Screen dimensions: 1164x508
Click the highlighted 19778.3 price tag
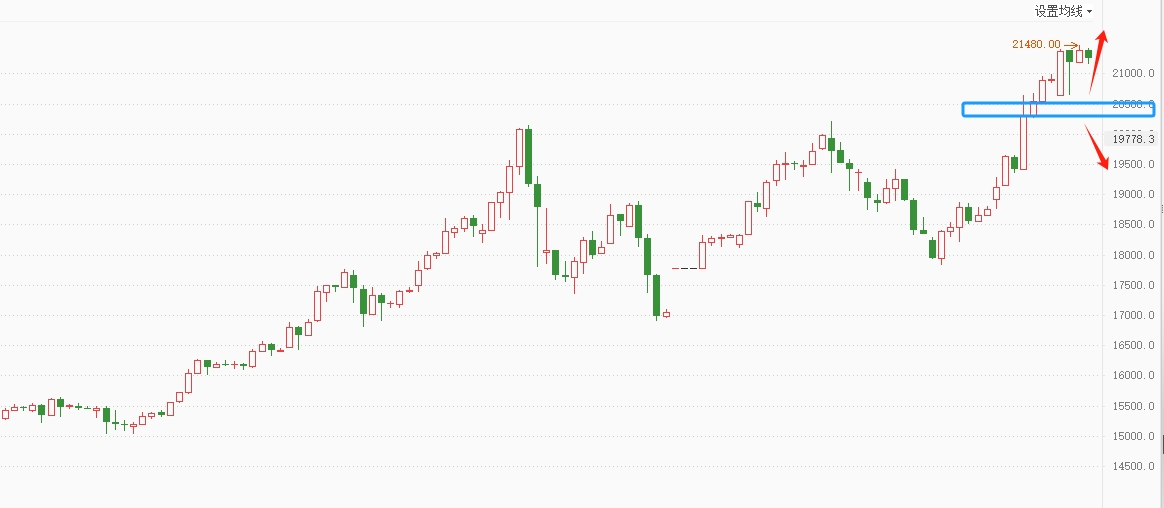click(1134, 139)
